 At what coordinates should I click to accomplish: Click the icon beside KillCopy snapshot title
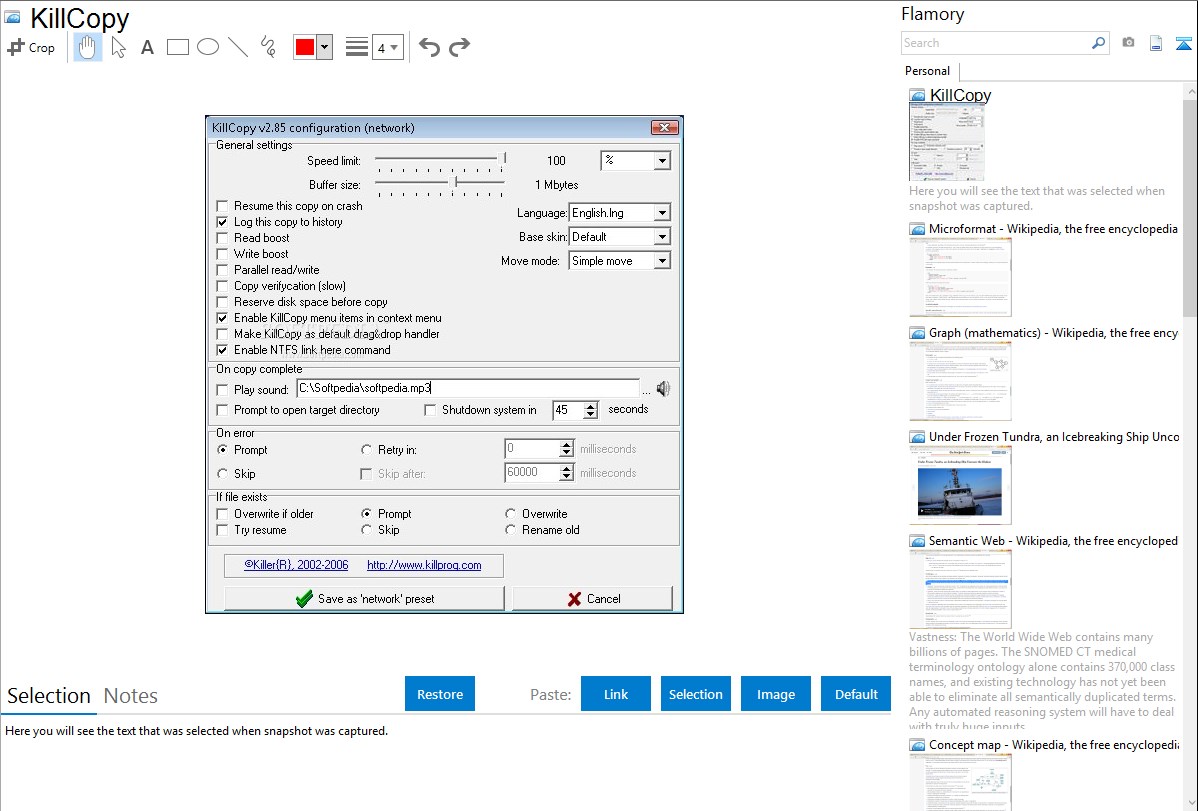coord(917,96)
